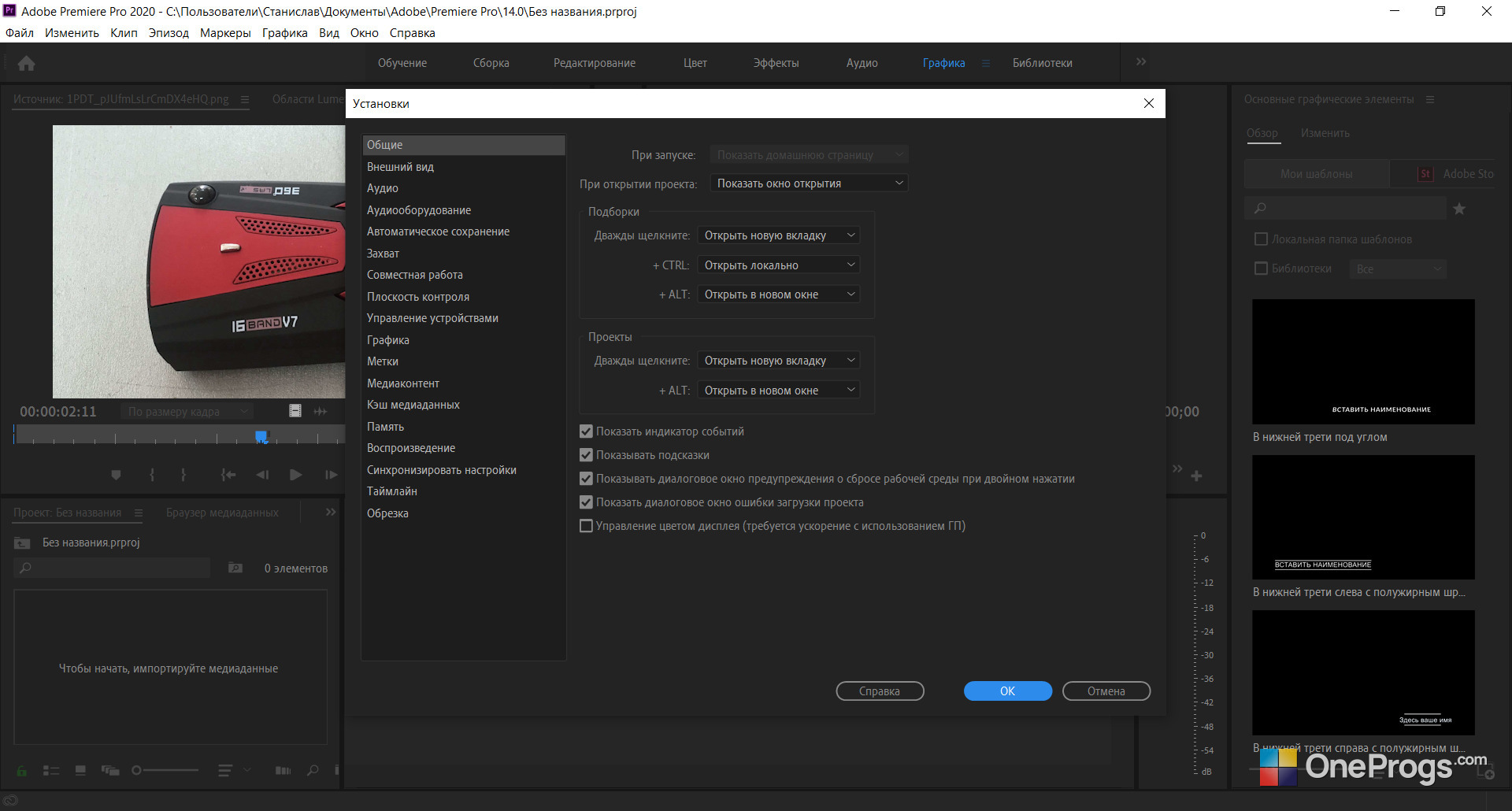Screen dimensions: 1512x811
Task: Click the OK button
Action: [1008, 691]
